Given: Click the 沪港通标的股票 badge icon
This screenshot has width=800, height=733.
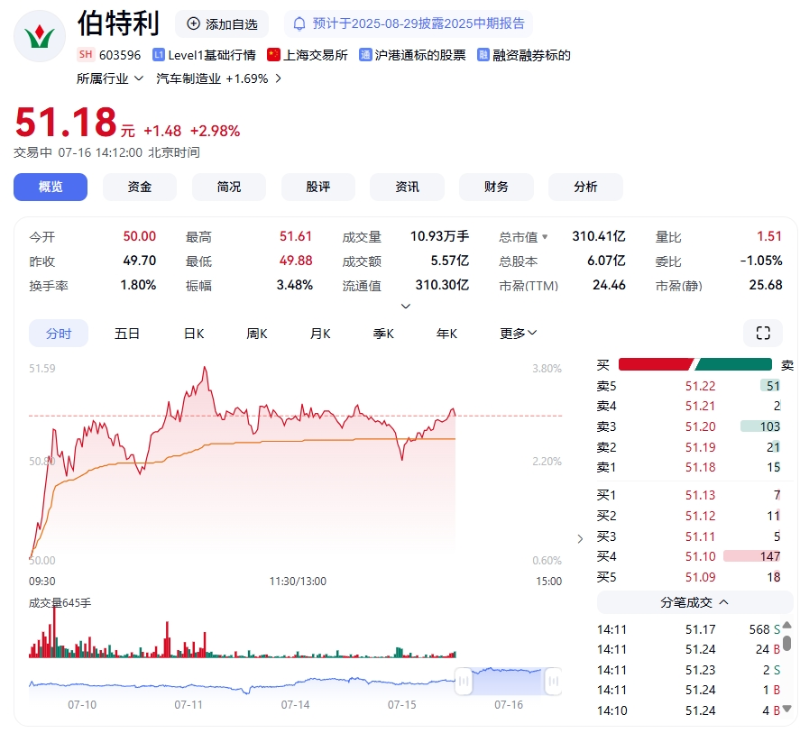Looking at the screenshot, I should [x=365, y=55].
